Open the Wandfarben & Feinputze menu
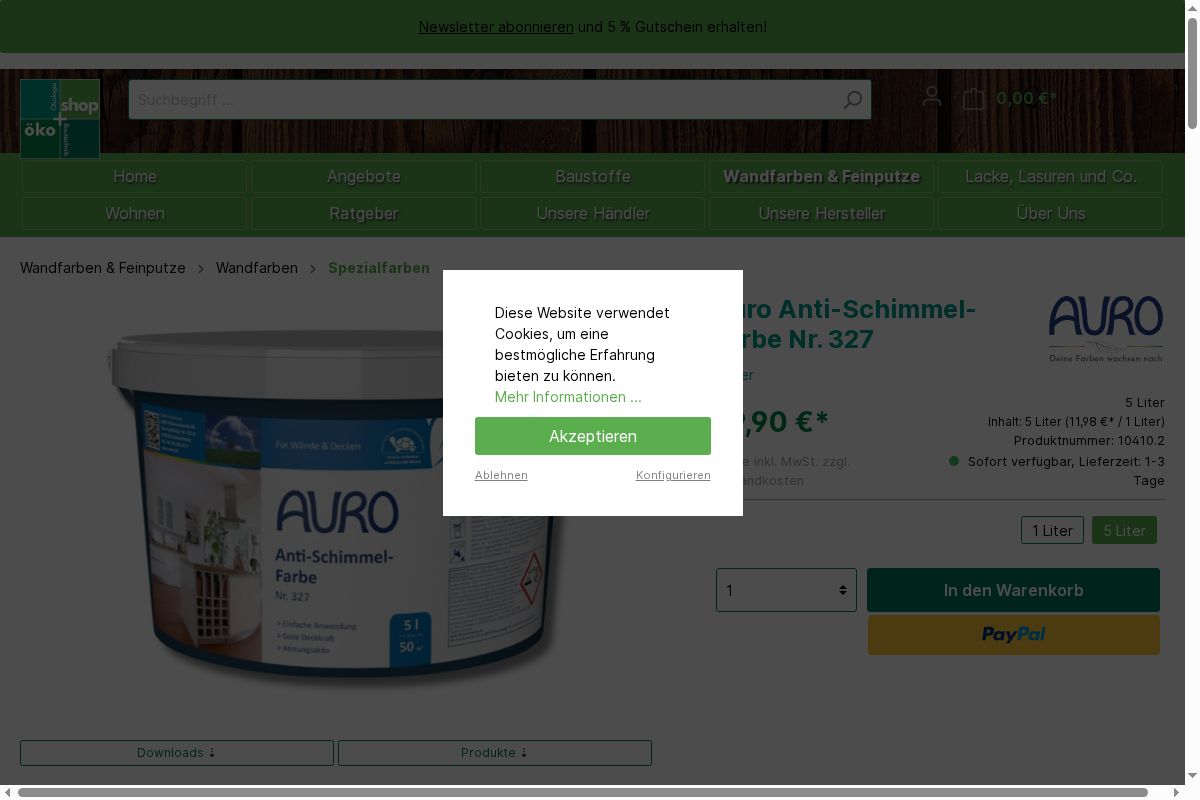This screenshot has height=800, width=1200. pyautogui.click(x=821, y=177)
